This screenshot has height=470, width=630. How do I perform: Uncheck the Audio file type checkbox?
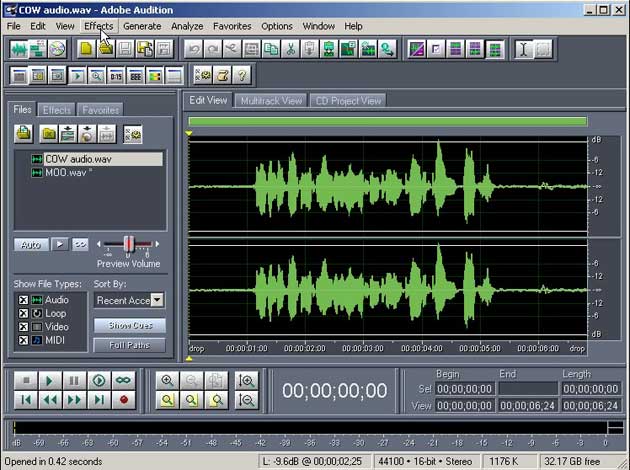pyautogui.click(x=24, y=300)
